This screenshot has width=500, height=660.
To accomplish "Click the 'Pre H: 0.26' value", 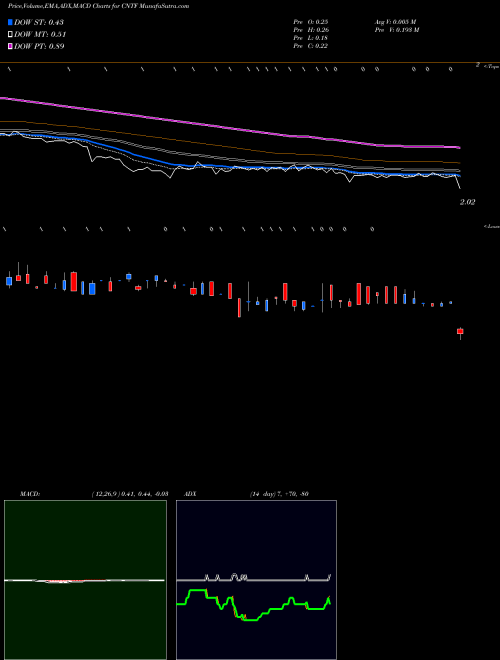I will [311, 30].
